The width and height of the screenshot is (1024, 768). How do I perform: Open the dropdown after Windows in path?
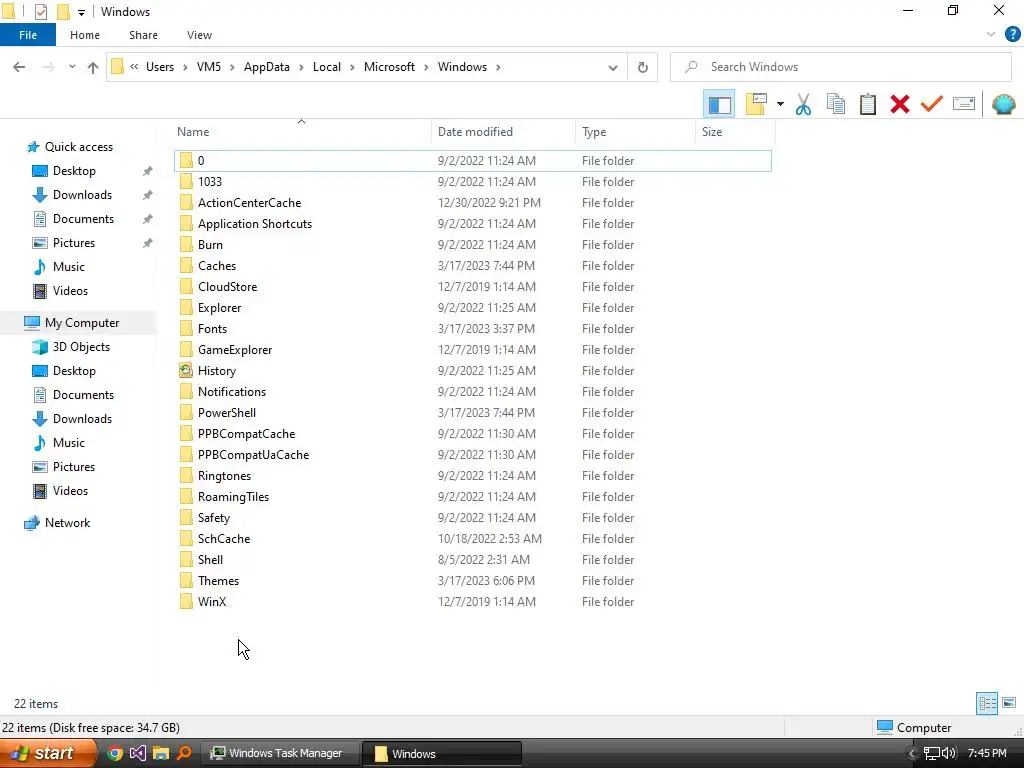[498, 67]
